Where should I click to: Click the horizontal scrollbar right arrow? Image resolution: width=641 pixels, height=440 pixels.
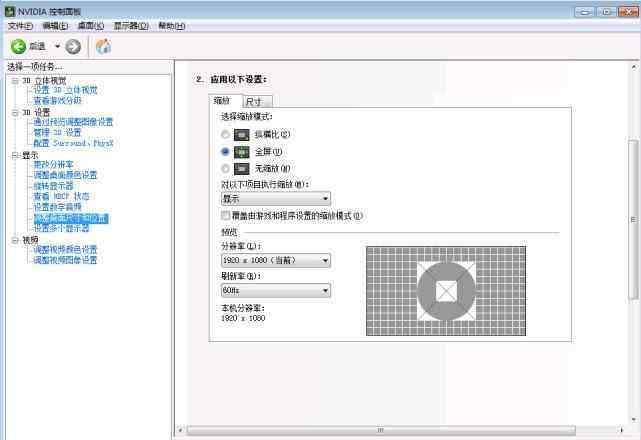(621, 430)
